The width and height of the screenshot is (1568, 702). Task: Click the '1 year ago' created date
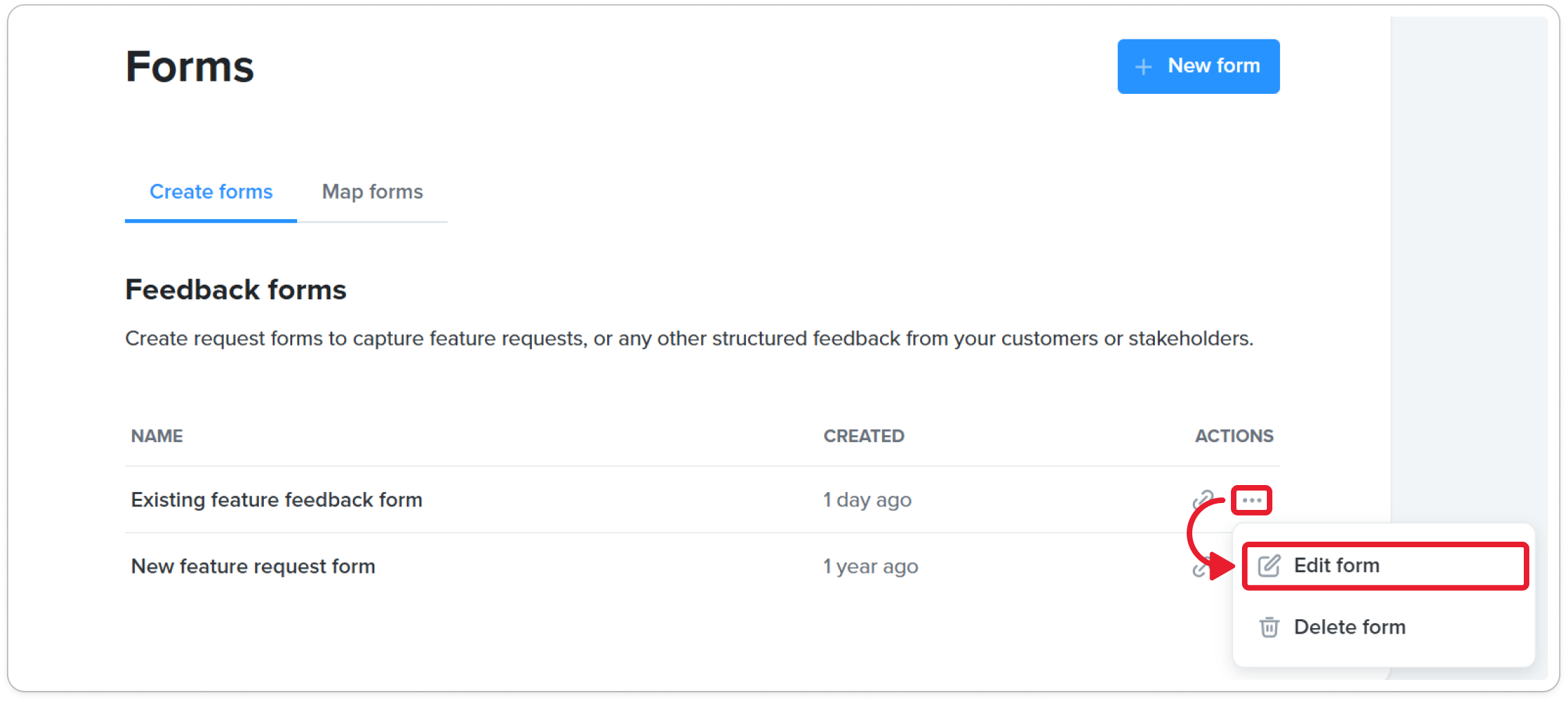(870, 567)
